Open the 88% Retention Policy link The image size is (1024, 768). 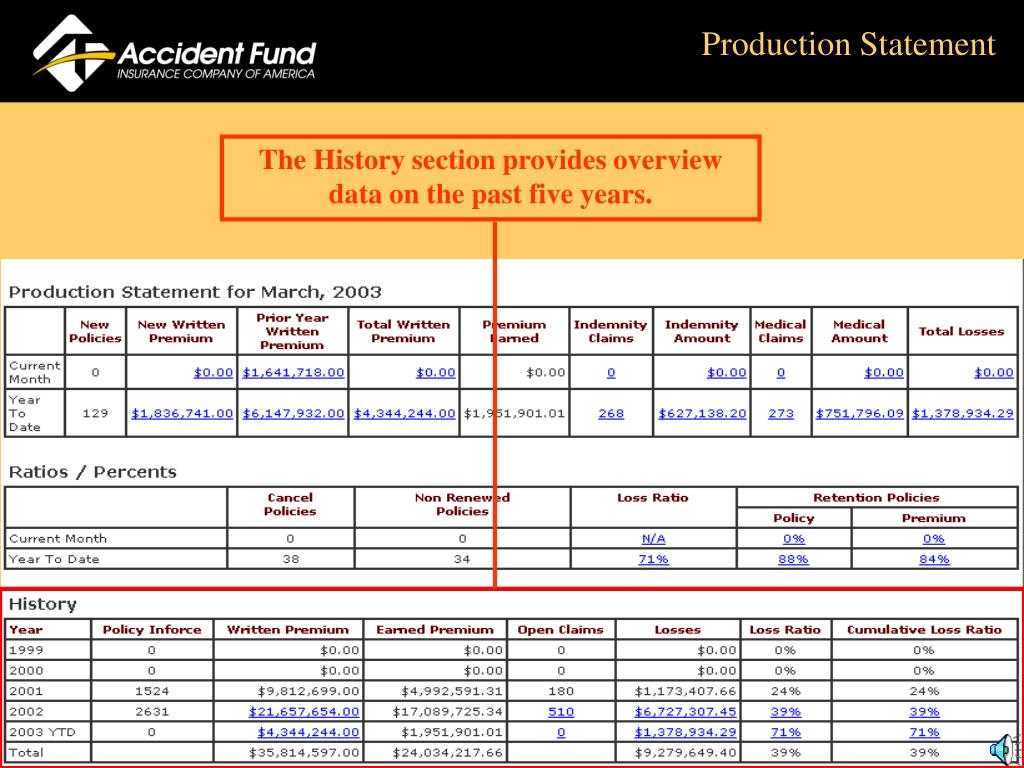[793, 559]
